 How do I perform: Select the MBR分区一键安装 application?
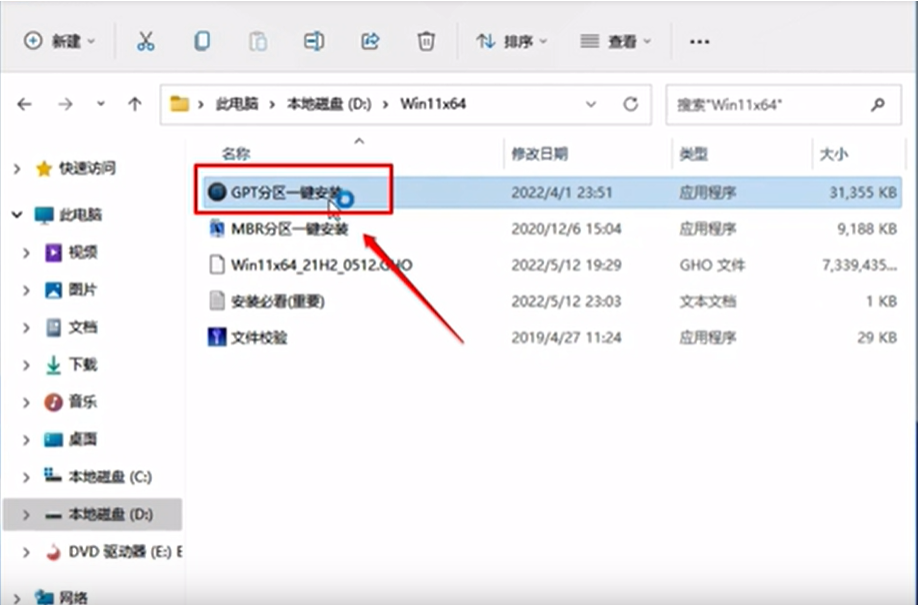pos(553,228)
